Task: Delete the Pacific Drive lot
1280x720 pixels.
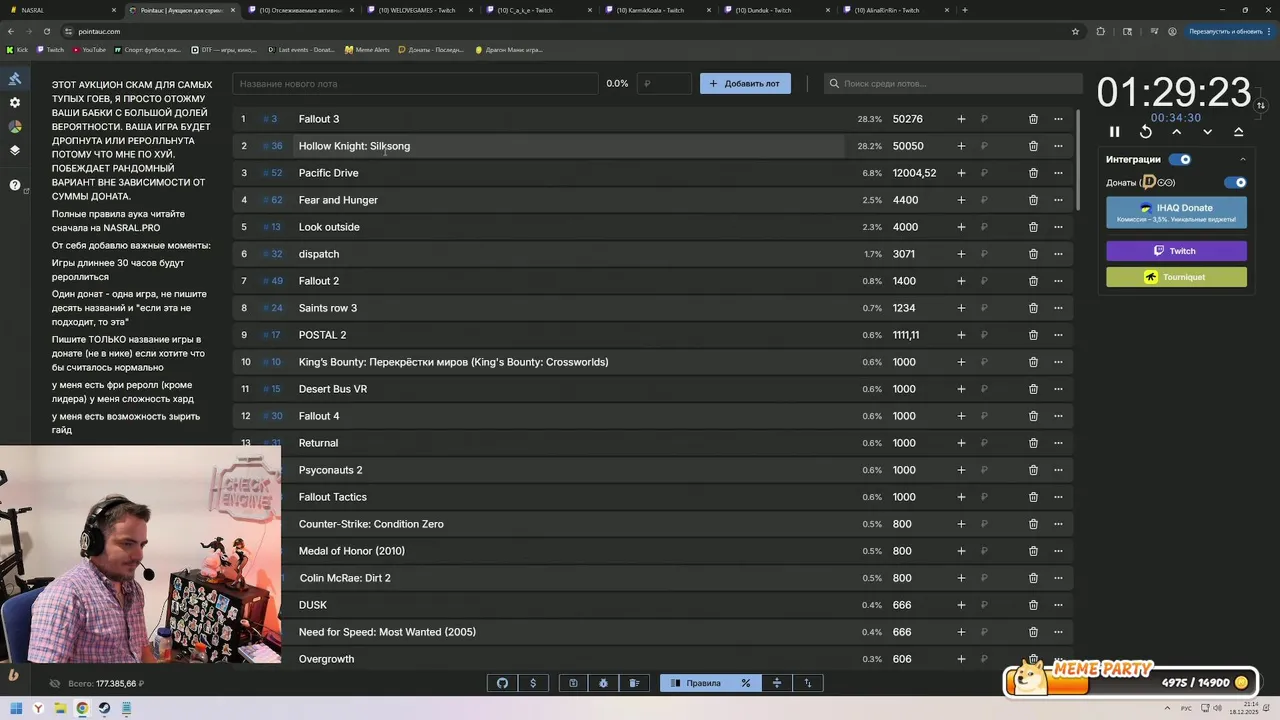Action: pos(1033,173)
